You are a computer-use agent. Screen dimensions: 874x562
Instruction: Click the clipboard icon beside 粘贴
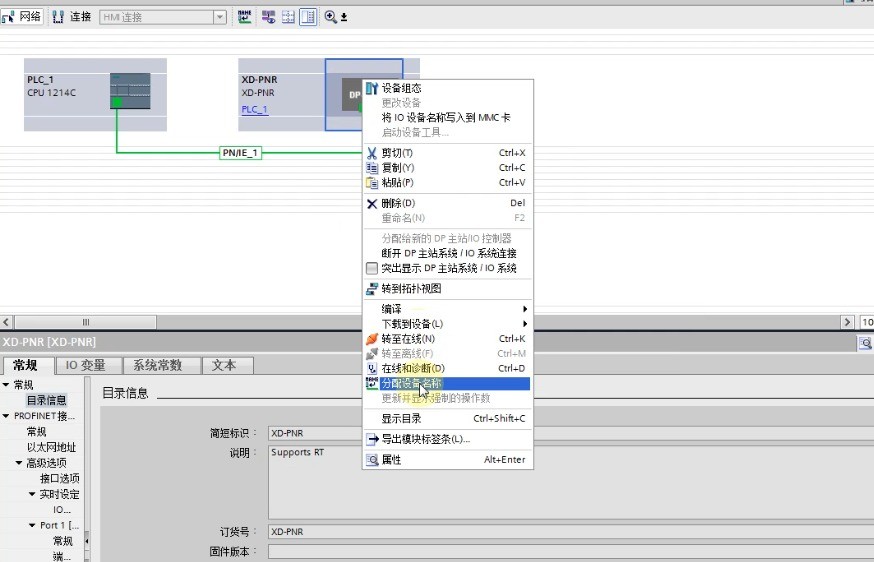pos(372,182)
